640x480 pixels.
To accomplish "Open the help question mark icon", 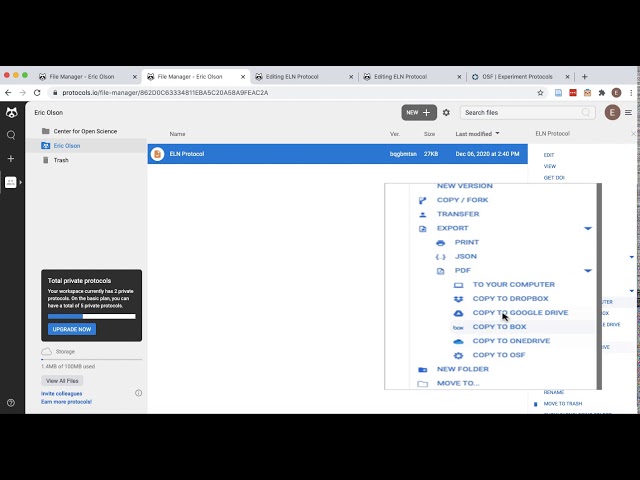I will tap(11, 403).
